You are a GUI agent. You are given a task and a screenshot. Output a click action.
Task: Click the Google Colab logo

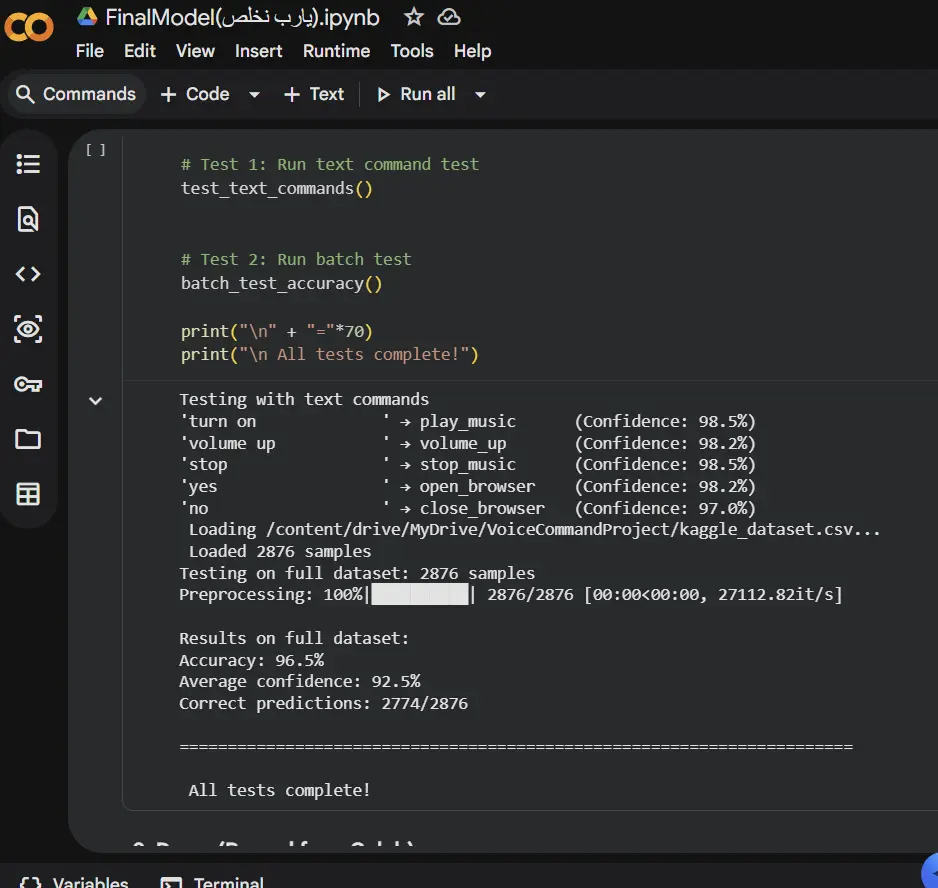[29, 27]
